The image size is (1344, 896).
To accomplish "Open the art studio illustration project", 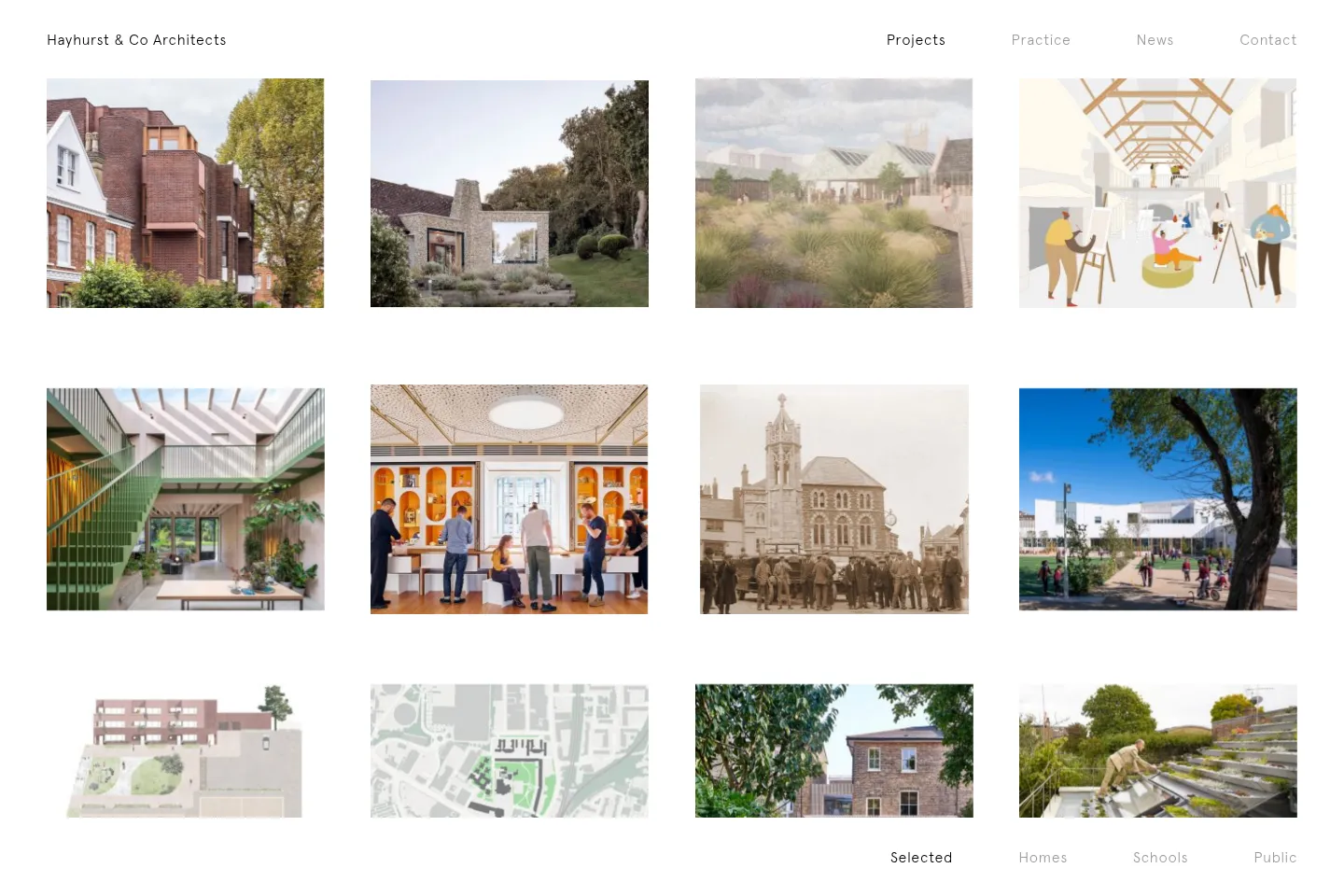I will pyautogui.click(x=1157, y=193).
